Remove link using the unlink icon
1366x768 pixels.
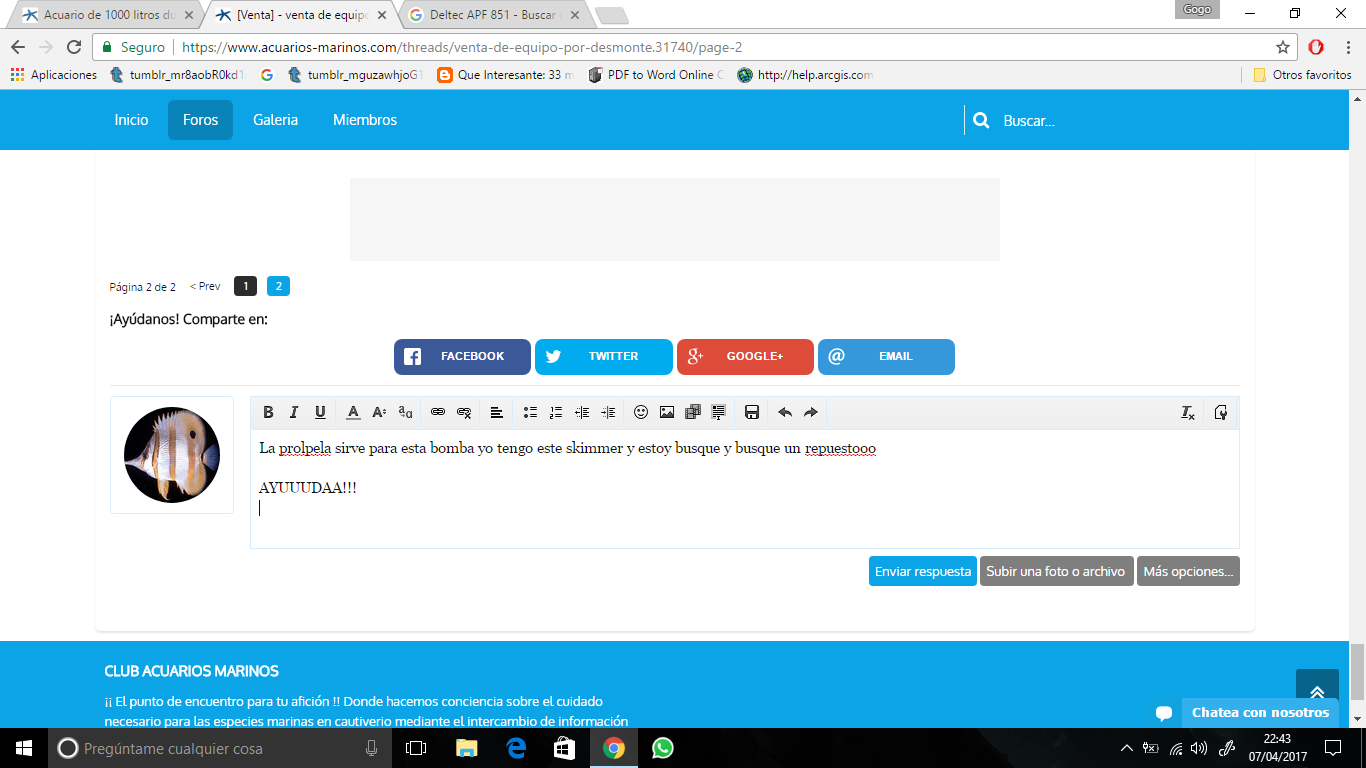[464, 412]
